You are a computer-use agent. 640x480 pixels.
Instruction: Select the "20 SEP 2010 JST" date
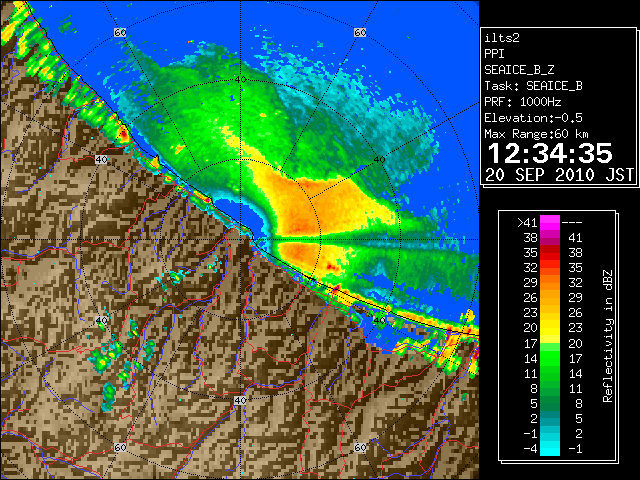[559, 175]
